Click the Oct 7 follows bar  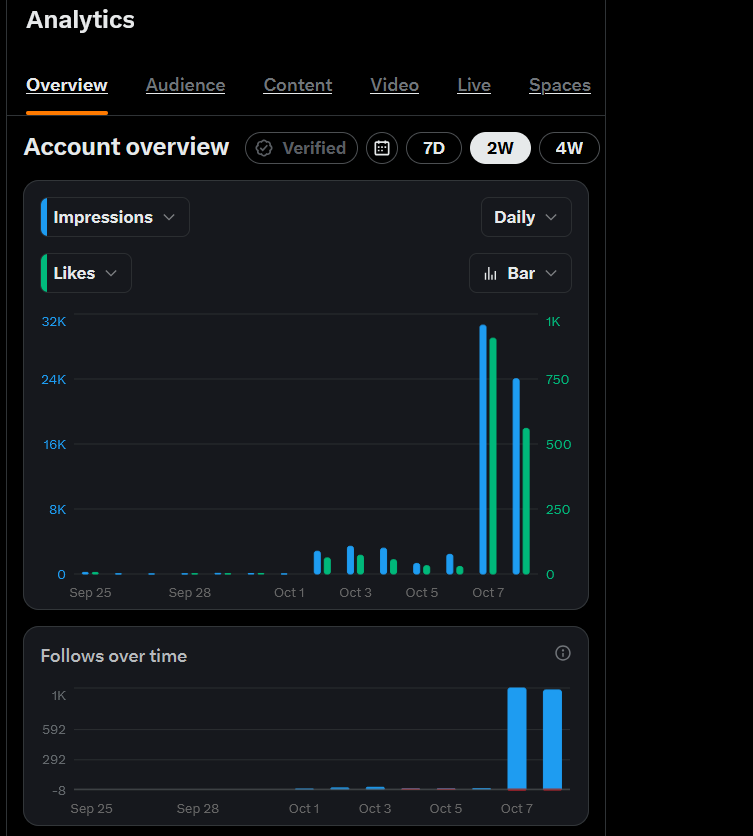[x=517, y=738]
